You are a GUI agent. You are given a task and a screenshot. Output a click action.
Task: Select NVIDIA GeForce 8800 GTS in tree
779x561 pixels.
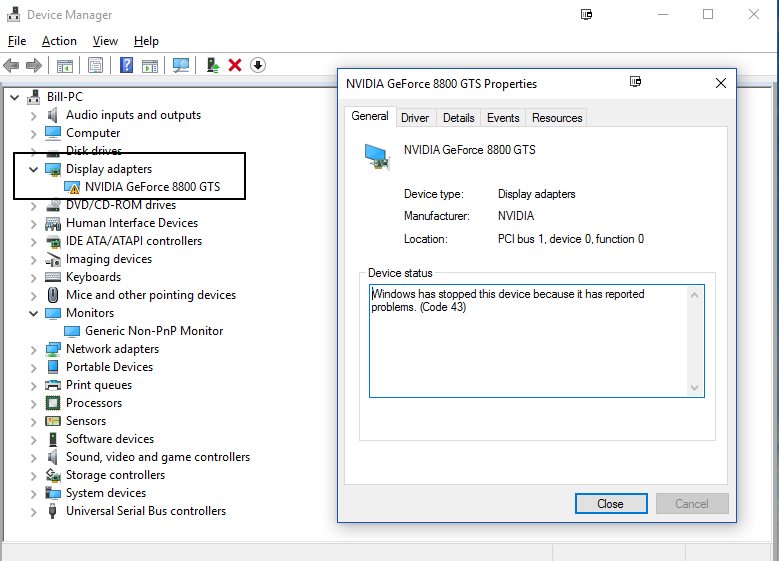coord(153,187)
